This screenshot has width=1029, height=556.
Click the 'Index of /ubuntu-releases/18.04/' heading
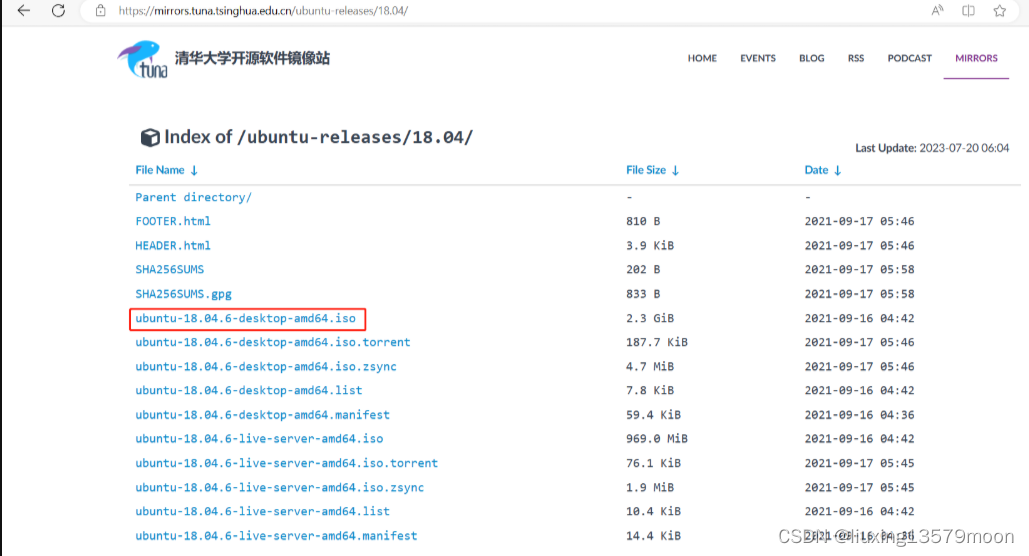(x=318, y=137)
